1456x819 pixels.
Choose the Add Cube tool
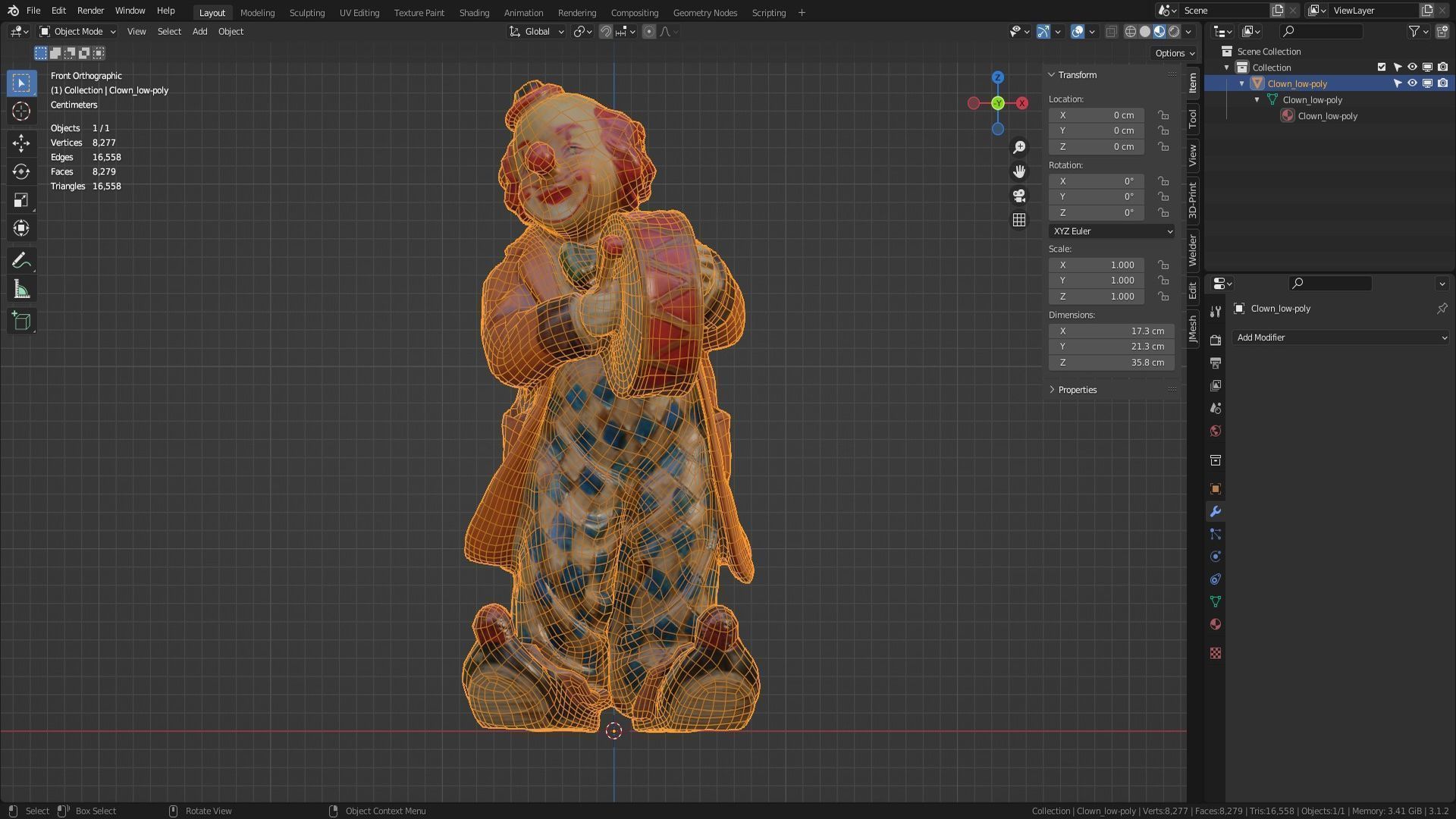pyautogui.click(x=21, y=322)
